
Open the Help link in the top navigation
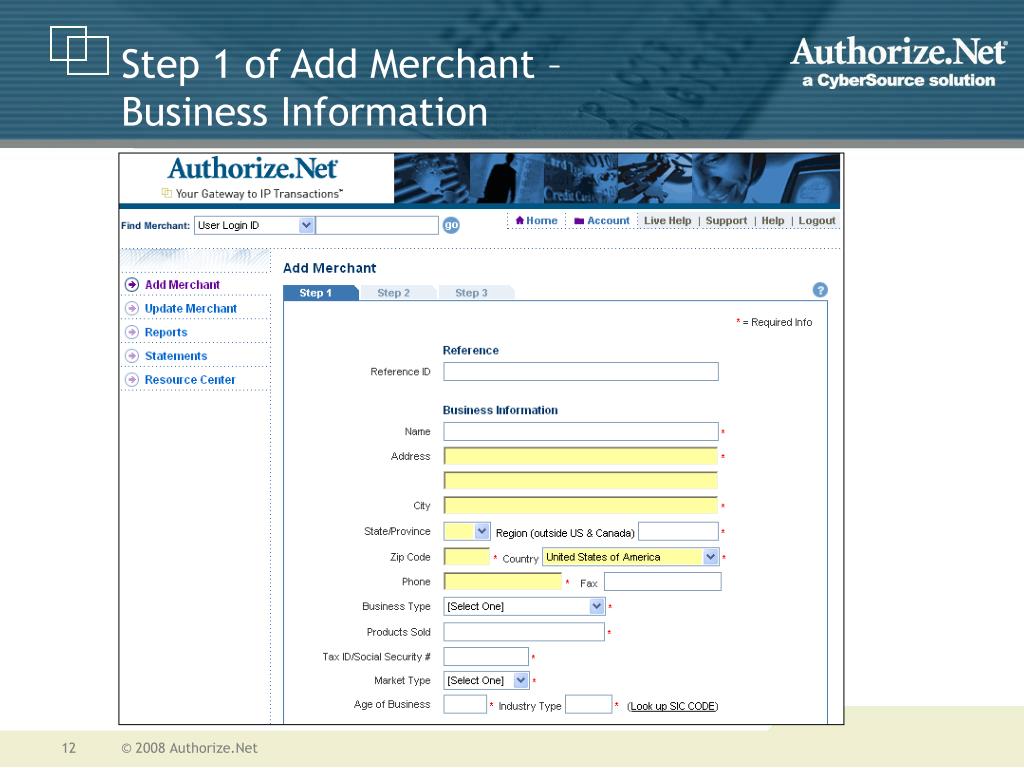coord(773,221)
